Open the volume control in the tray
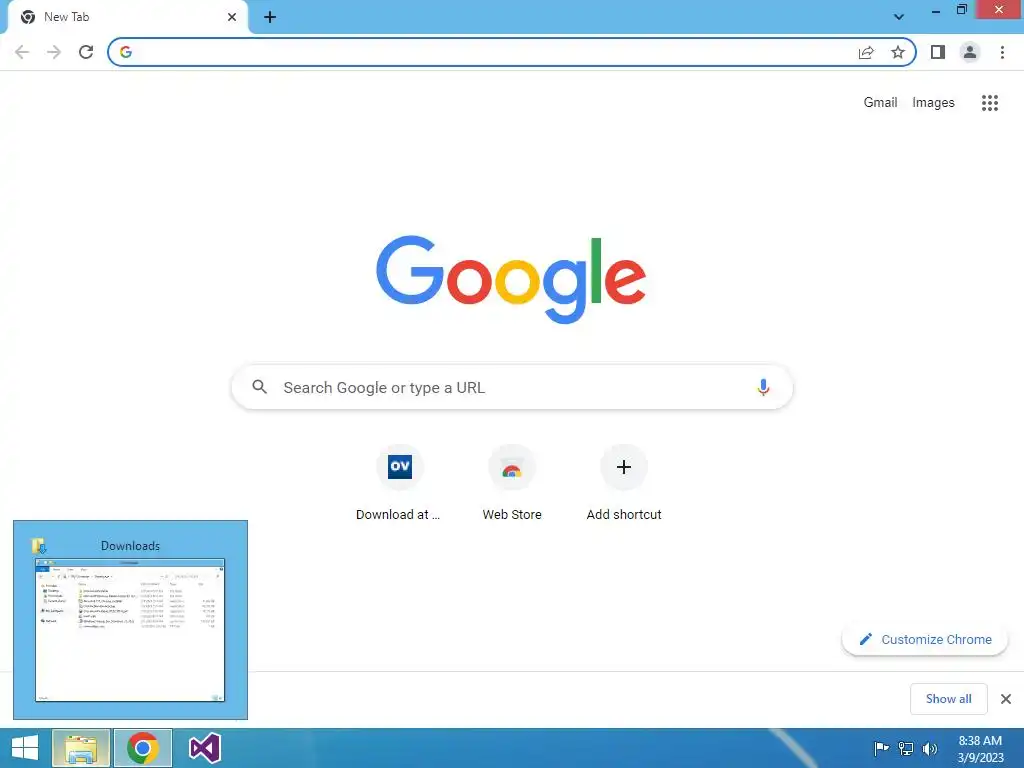Viewport: 1024px width, 768px height. (x=929, y=748)
